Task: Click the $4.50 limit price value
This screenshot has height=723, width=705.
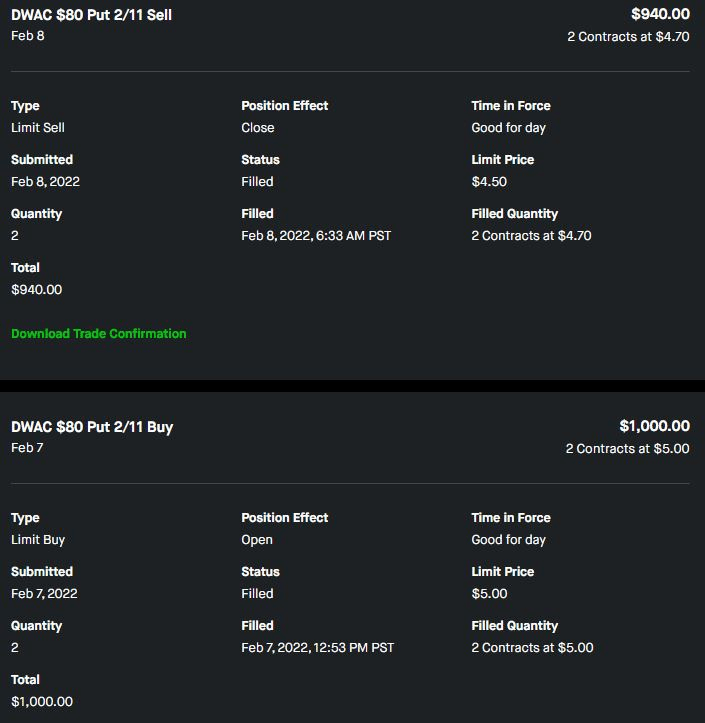Action: click(489, 182)
